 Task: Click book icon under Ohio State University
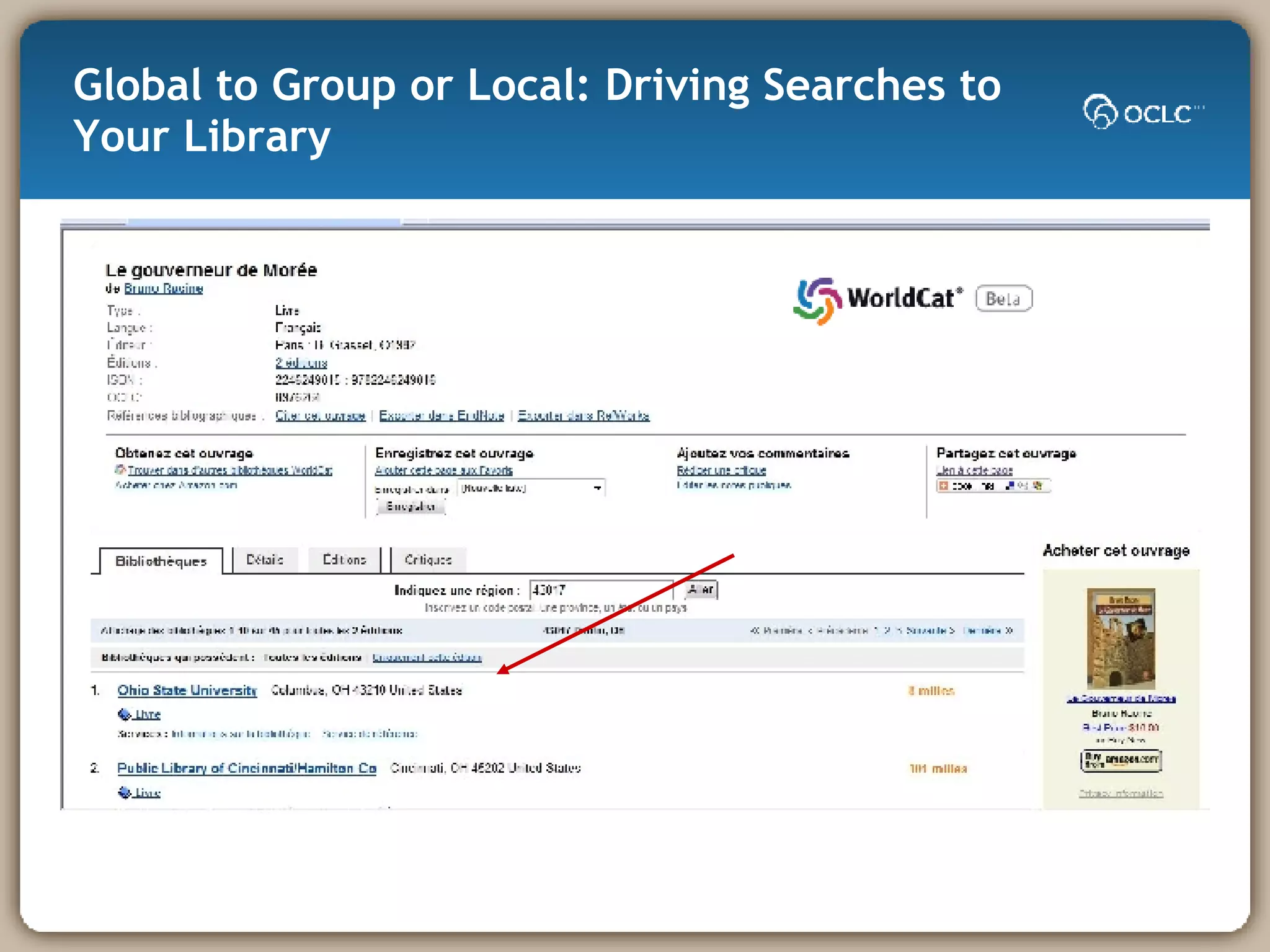click(124, 714)
